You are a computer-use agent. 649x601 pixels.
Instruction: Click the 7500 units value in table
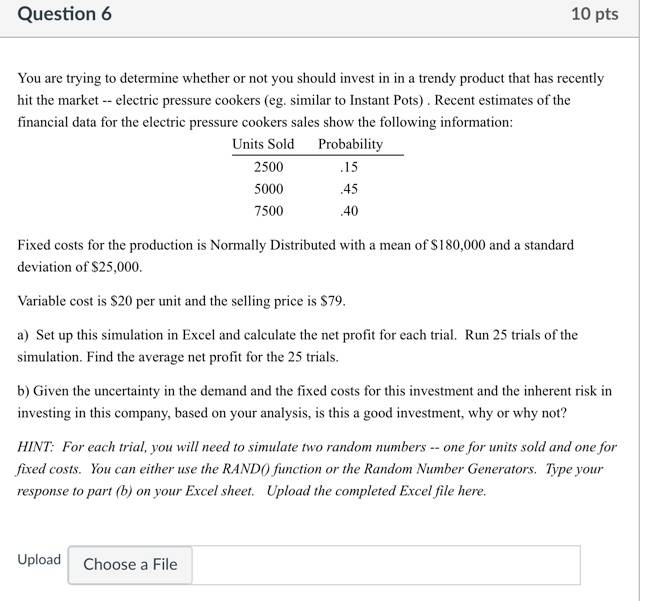(x=269, y=211)
